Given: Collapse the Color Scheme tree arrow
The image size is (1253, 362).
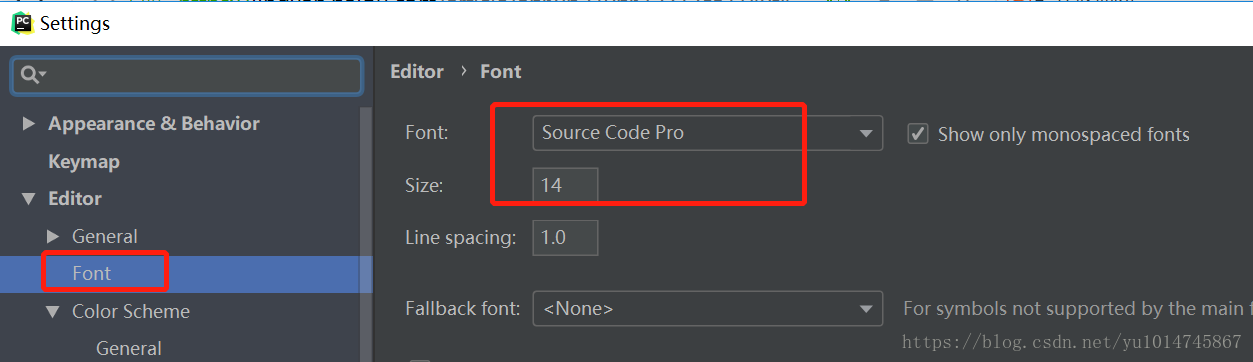Looking at the screenshot, I should [x=53, y=312].
